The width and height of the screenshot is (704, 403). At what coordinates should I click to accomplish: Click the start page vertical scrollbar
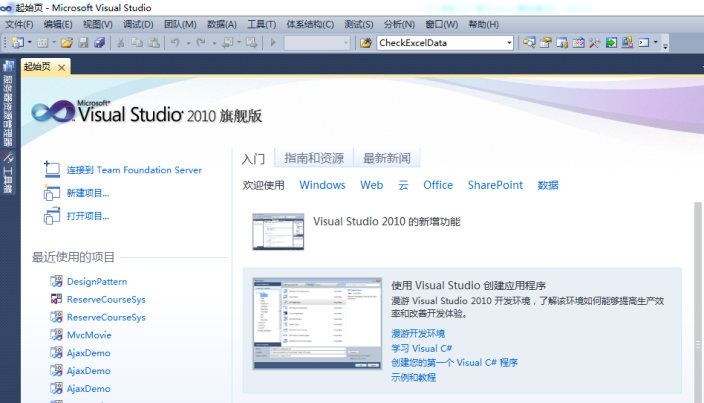tap(698, 301)
